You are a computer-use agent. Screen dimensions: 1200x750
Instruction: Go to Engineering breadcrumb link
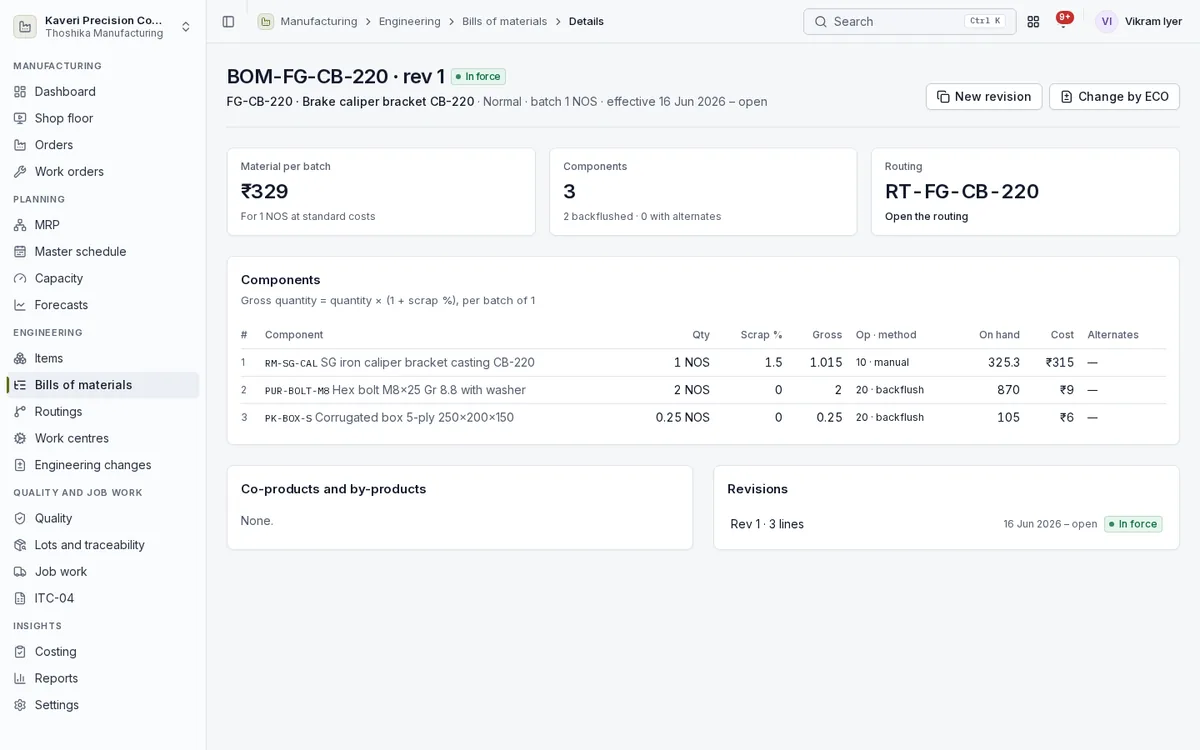point(410,21)
